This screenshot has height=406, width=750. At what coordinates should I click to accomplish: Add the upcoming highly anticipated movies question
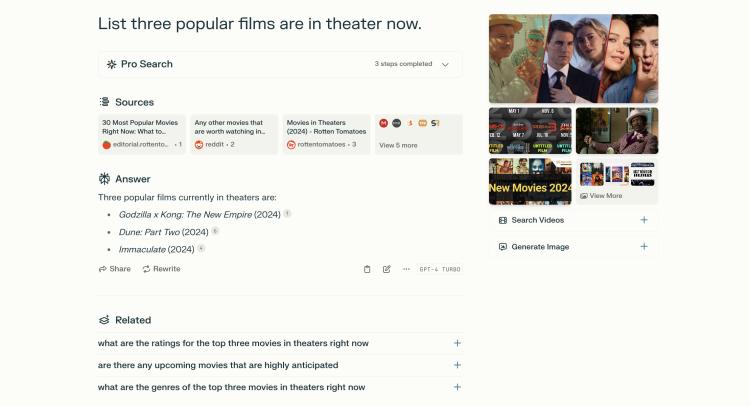(280, 365)
